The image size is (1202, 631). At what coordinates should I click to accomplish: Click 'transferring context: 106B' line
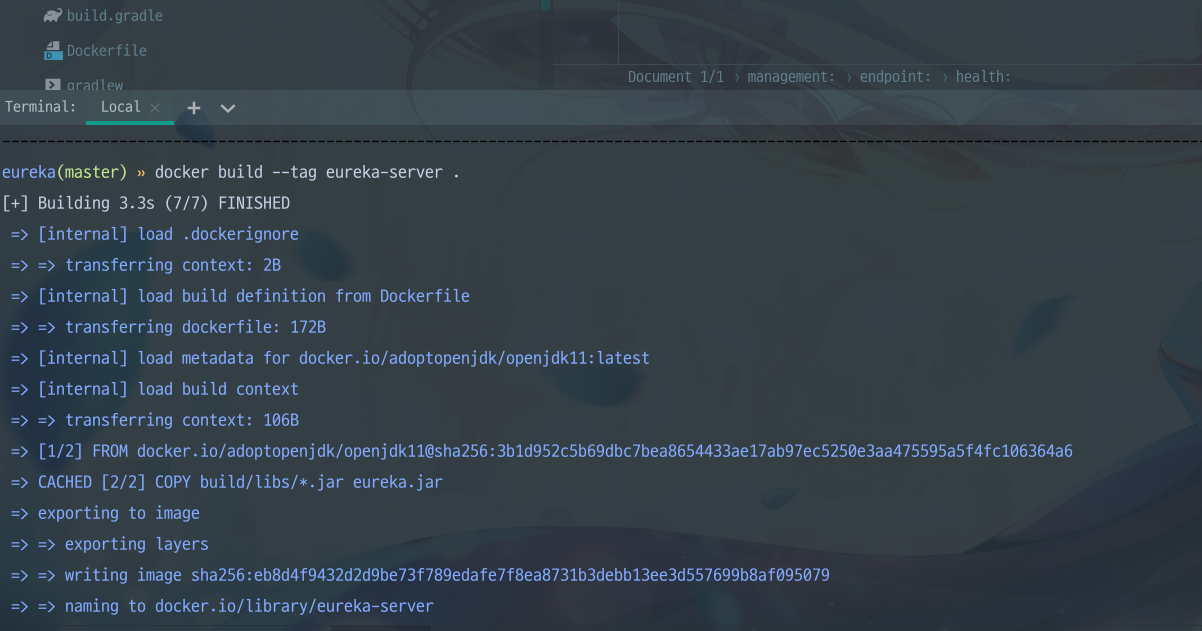point(155,420)
